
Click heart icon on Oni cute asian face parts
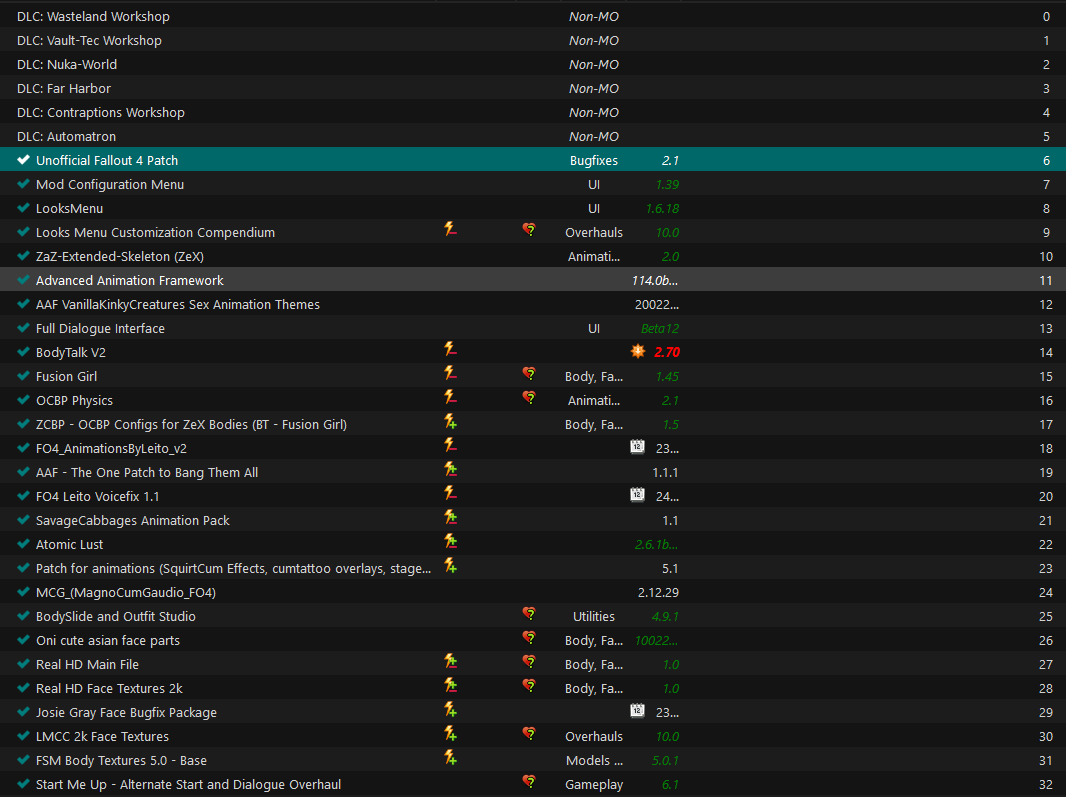tap(529, 638)
